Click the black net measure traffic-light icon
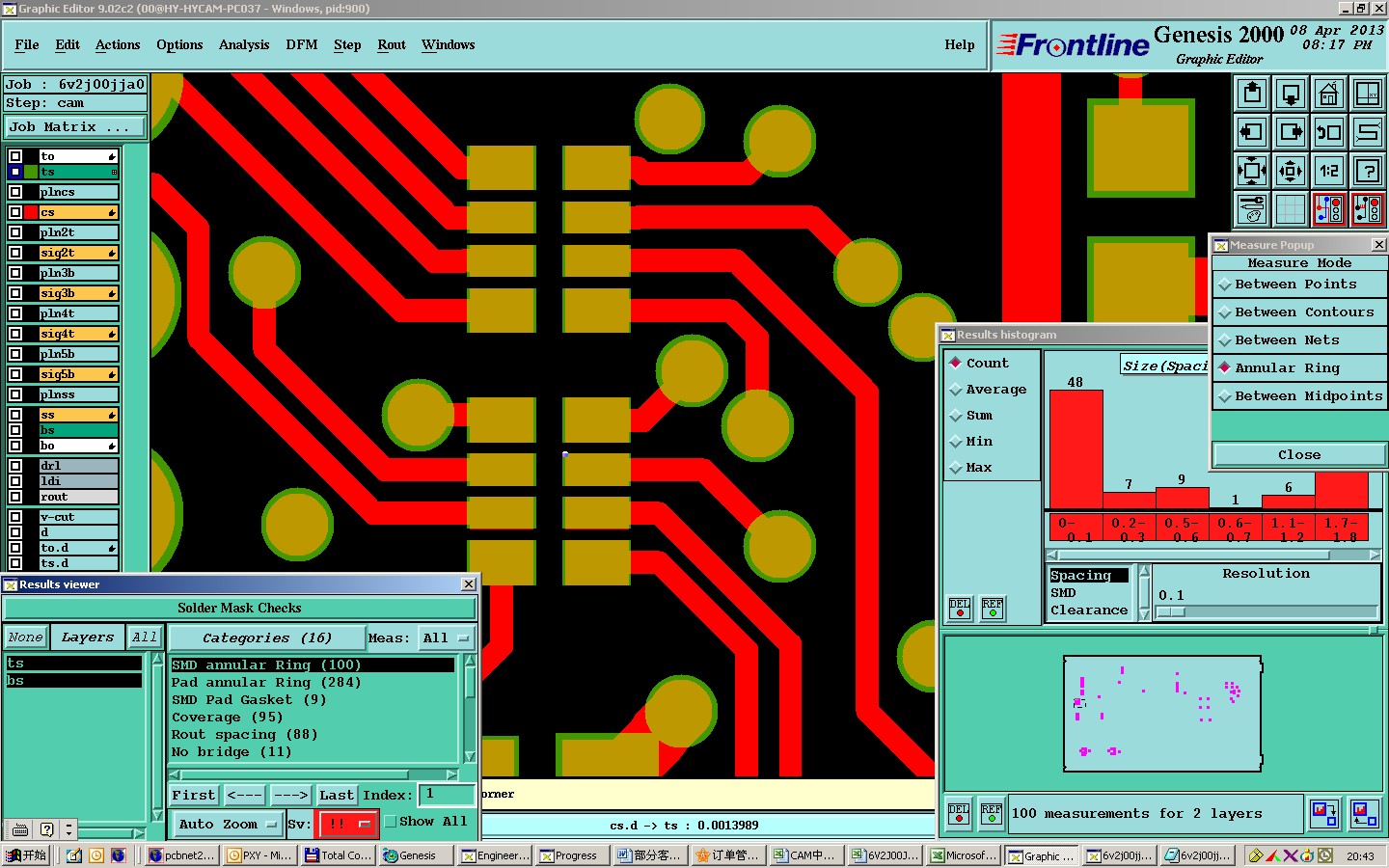1389x868 pixels. coord(1368,208)
